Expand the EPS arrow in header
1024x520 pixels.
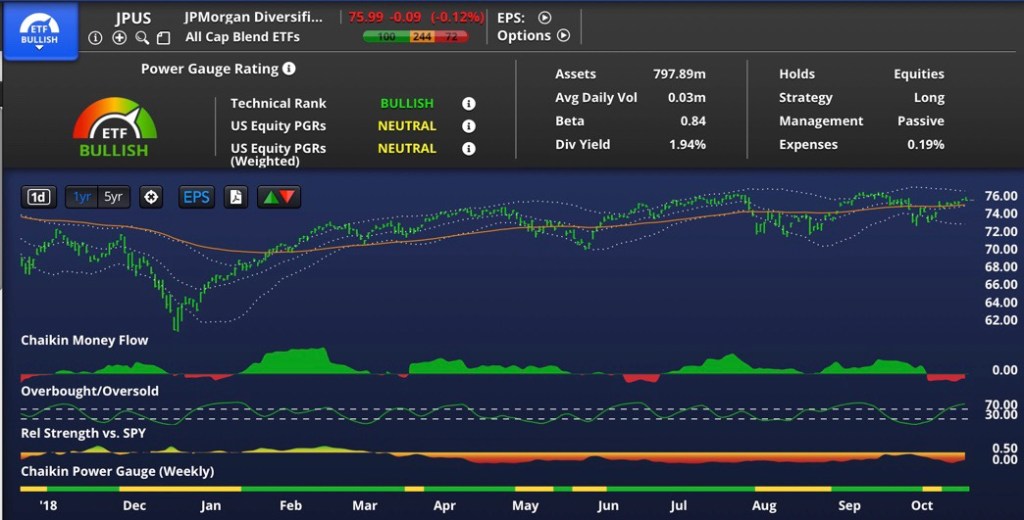pos(544,17)
